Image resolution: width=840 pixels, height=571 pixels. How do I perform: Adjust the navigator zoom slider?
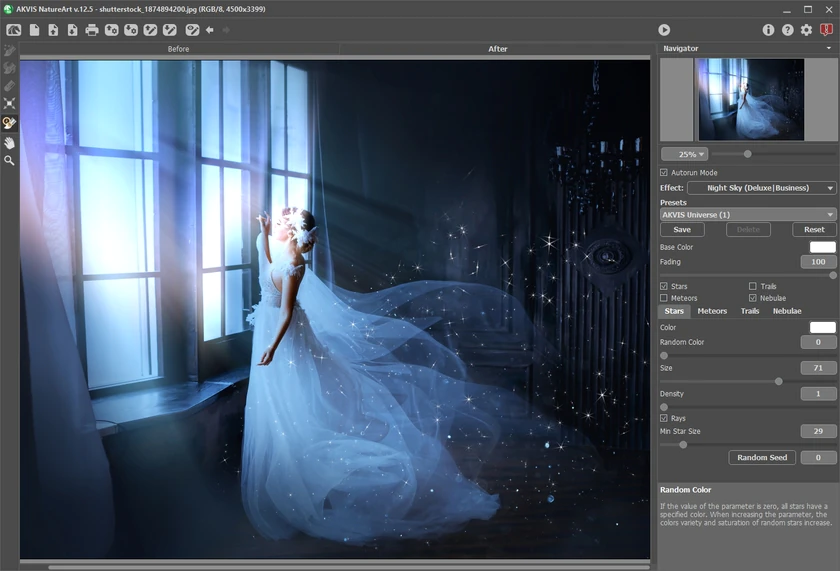tap(747, 154)
